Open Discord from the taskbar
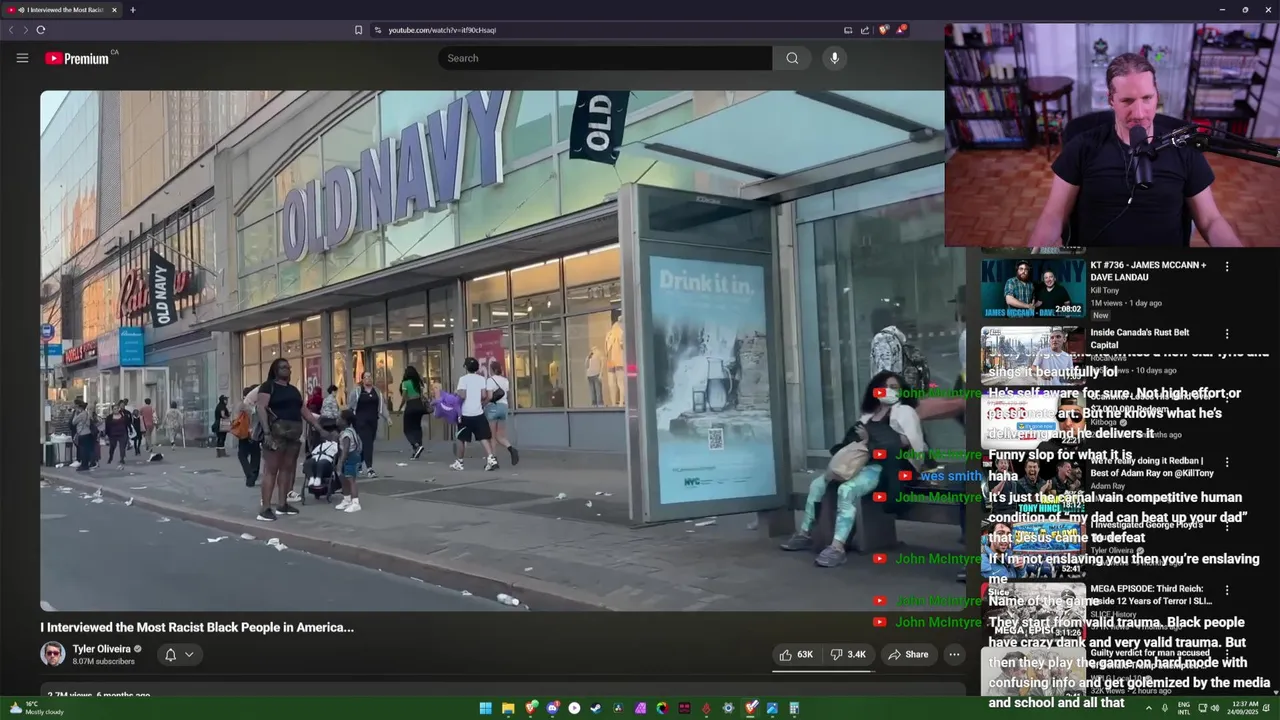Image resolution: width=1280 pixels, height=720 pixels. (552, 708)
